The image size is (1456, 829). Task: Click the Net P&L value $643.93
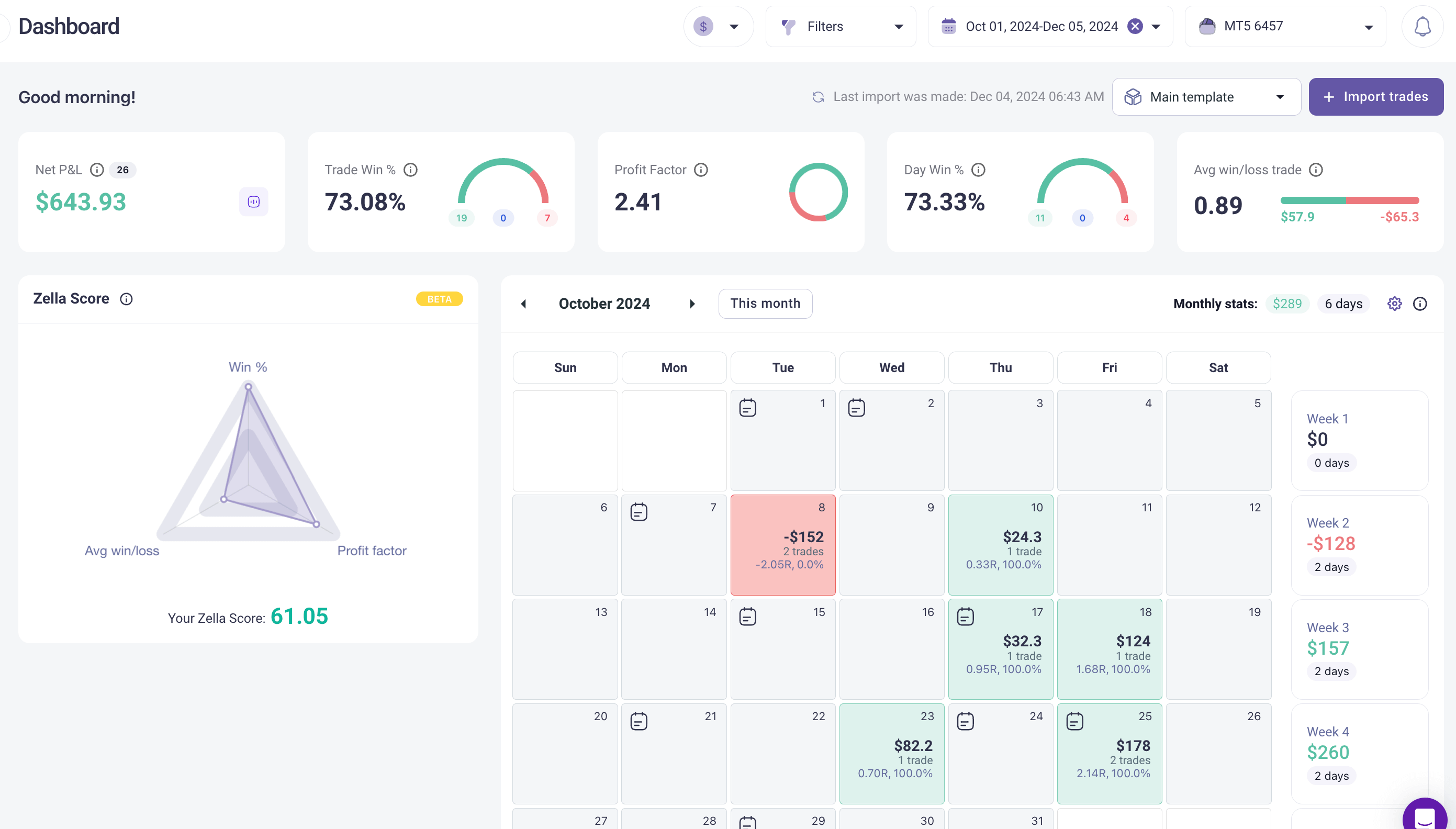pos(81,202)
